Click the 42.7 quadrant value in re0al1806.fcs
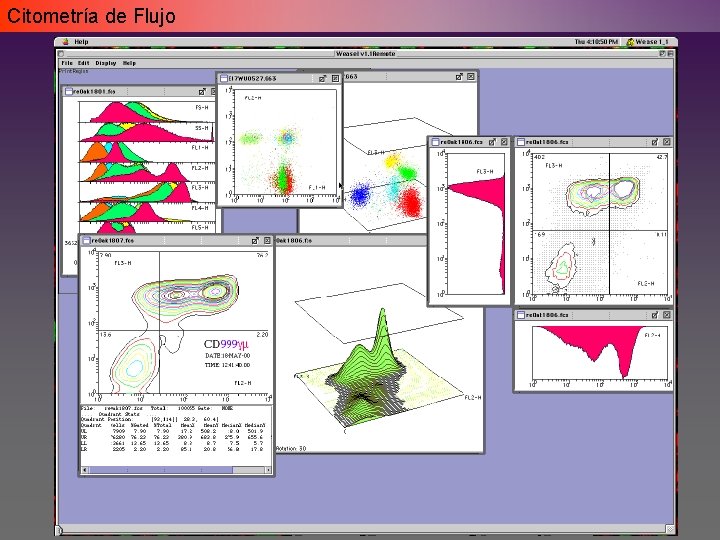Screen dimensions: 720x540 point(662,157)
